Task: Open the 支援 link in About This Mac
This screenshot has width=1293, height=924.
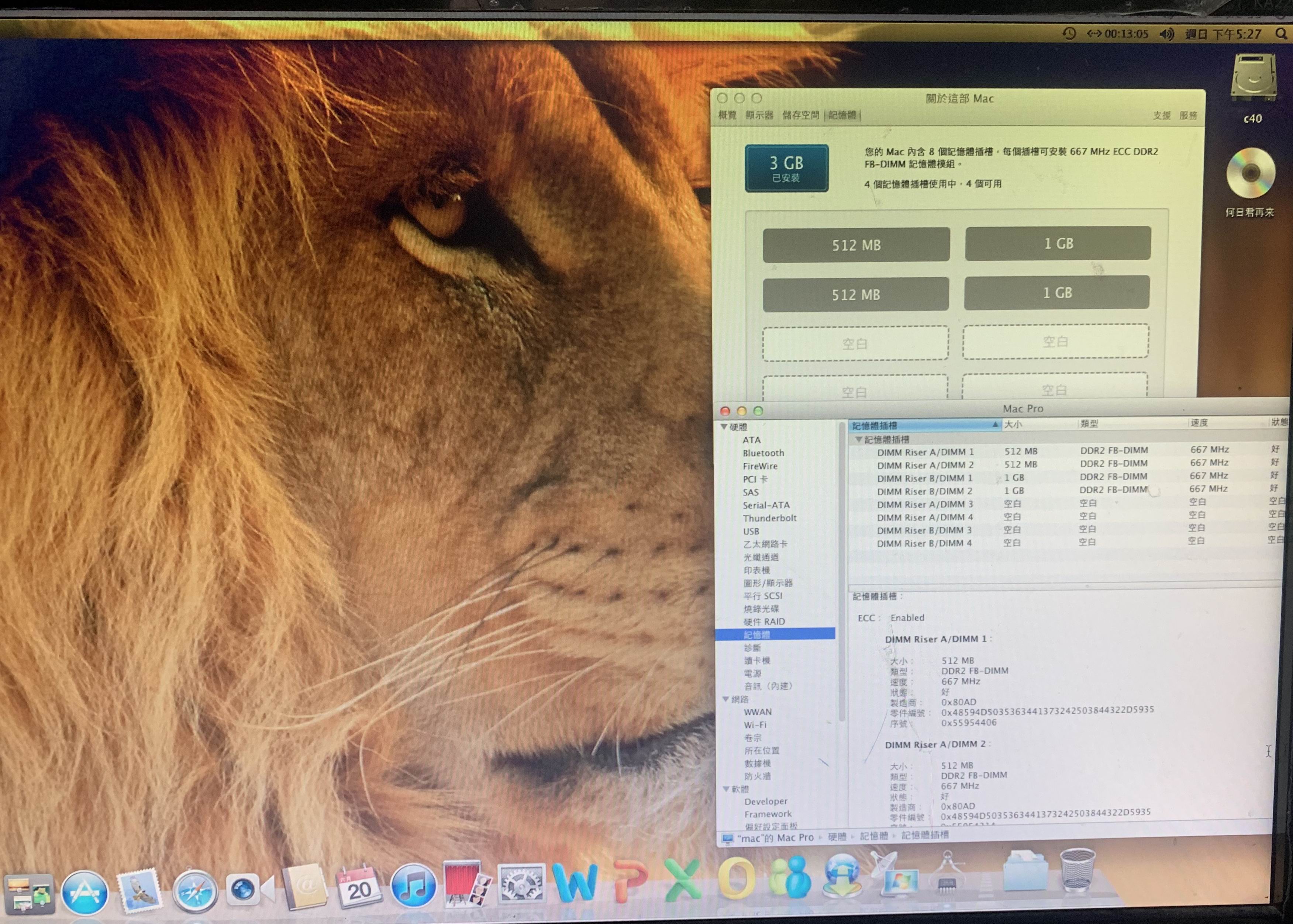Action: click(x=1162, y=115)
